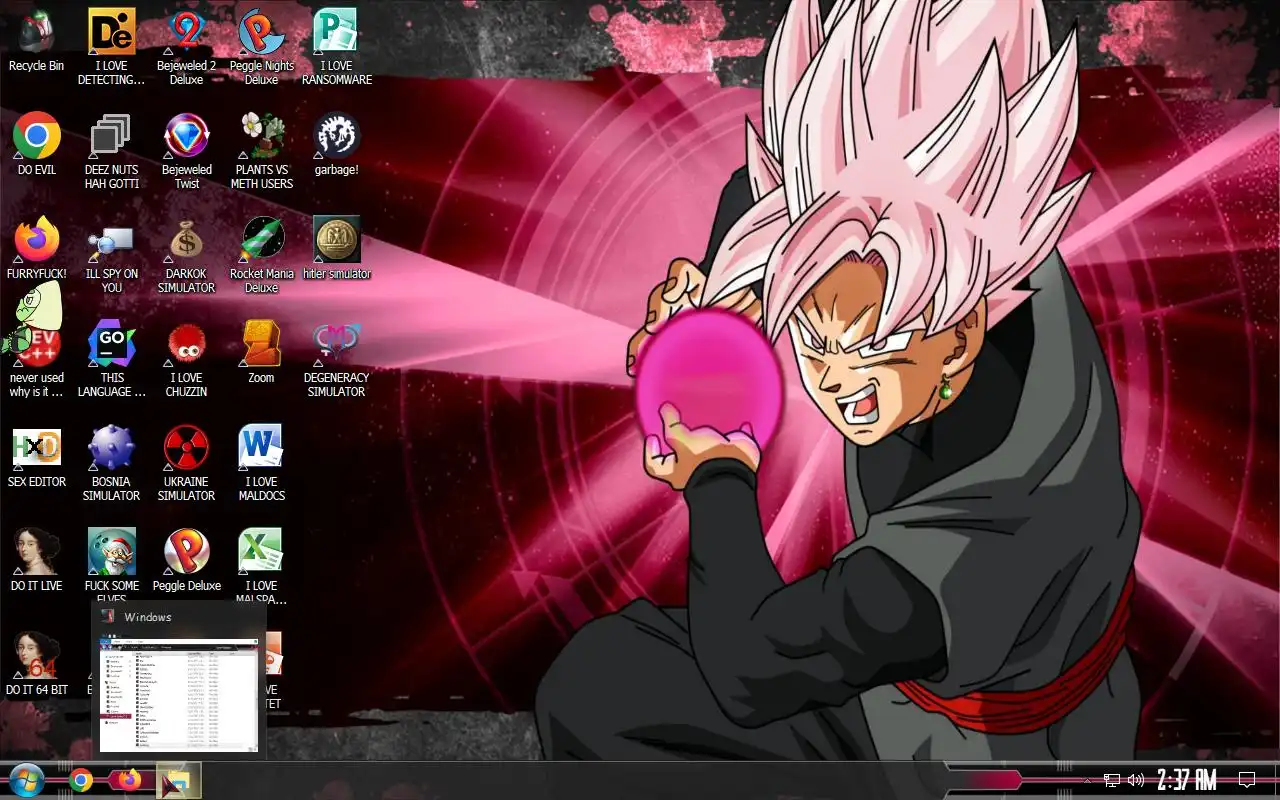Image resolution: width=1280 pixels, height=800 pixels.
Task: Click the File Explorer taskbar button
Action: (179, 781)
